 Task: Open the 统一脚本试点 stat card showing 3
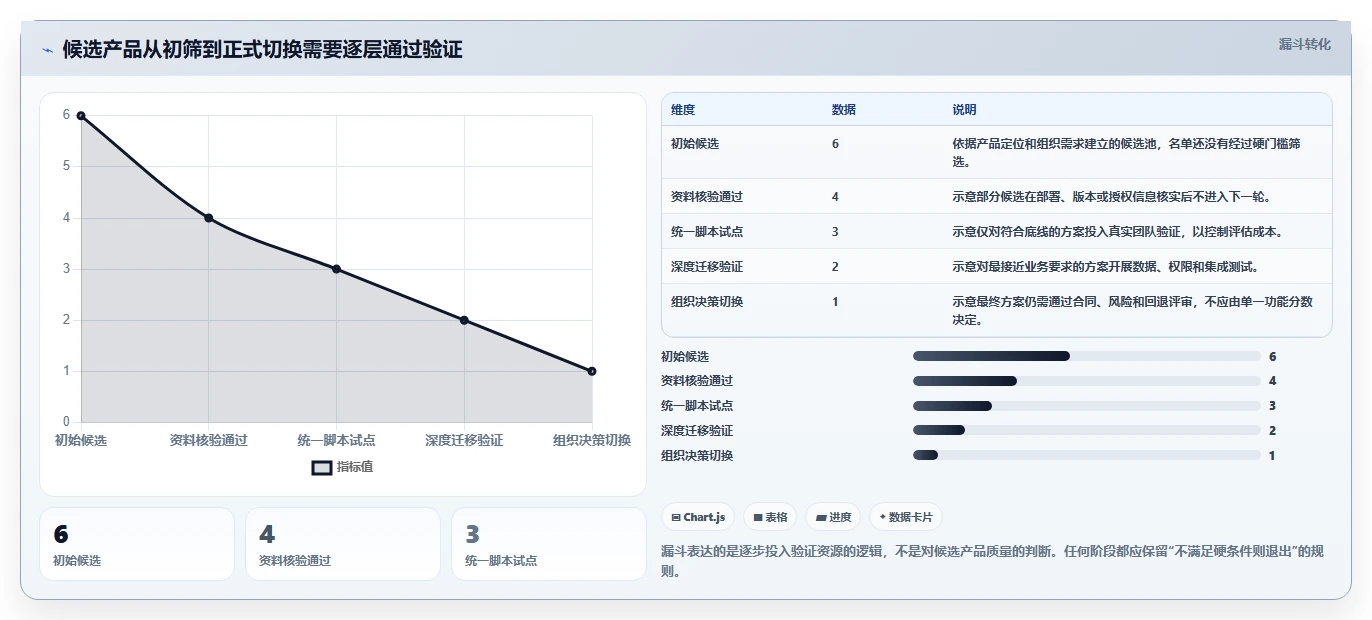point(549,544)
